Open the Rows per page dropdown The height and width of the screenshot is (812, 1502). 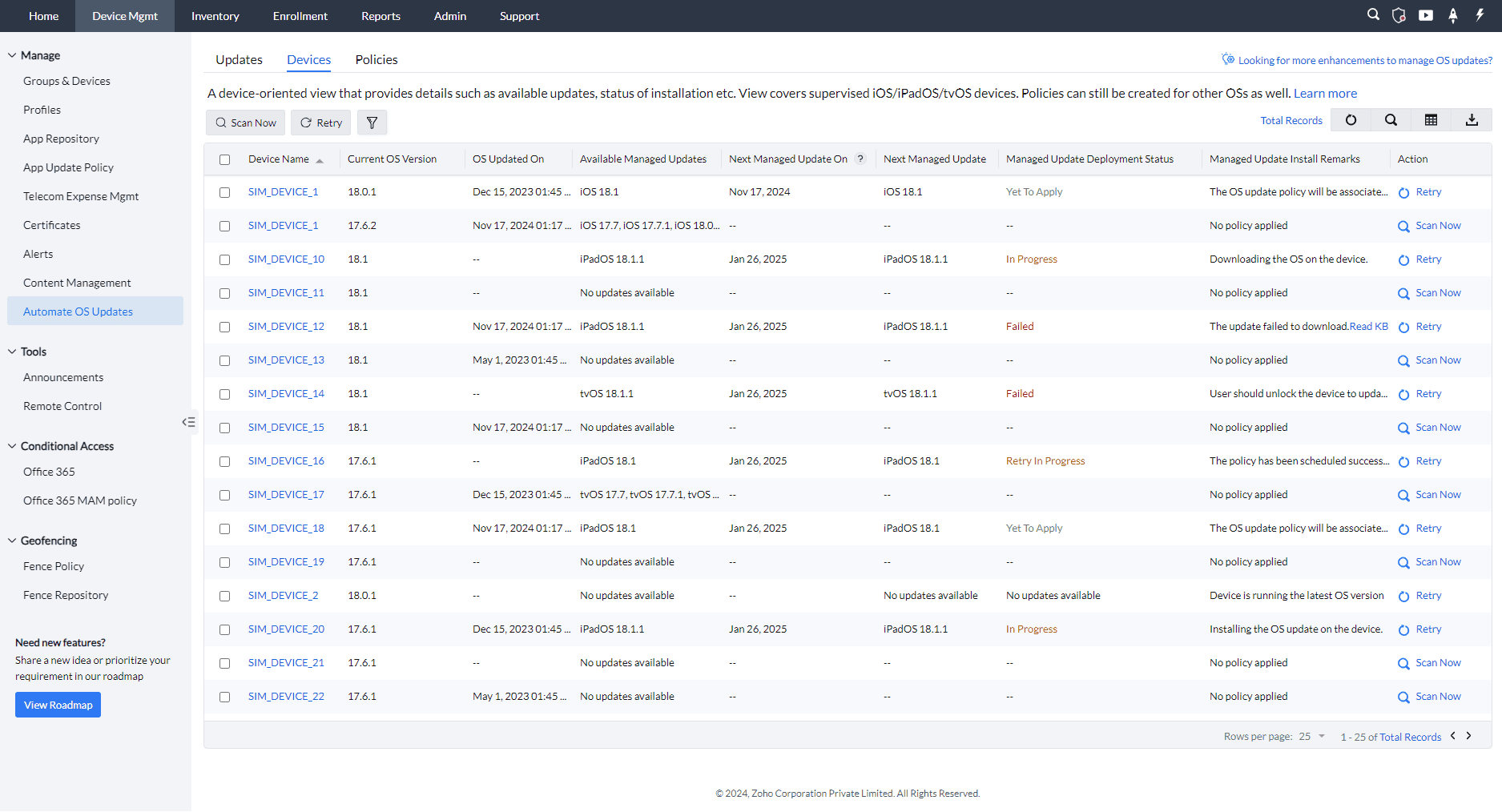point(1311,736)
